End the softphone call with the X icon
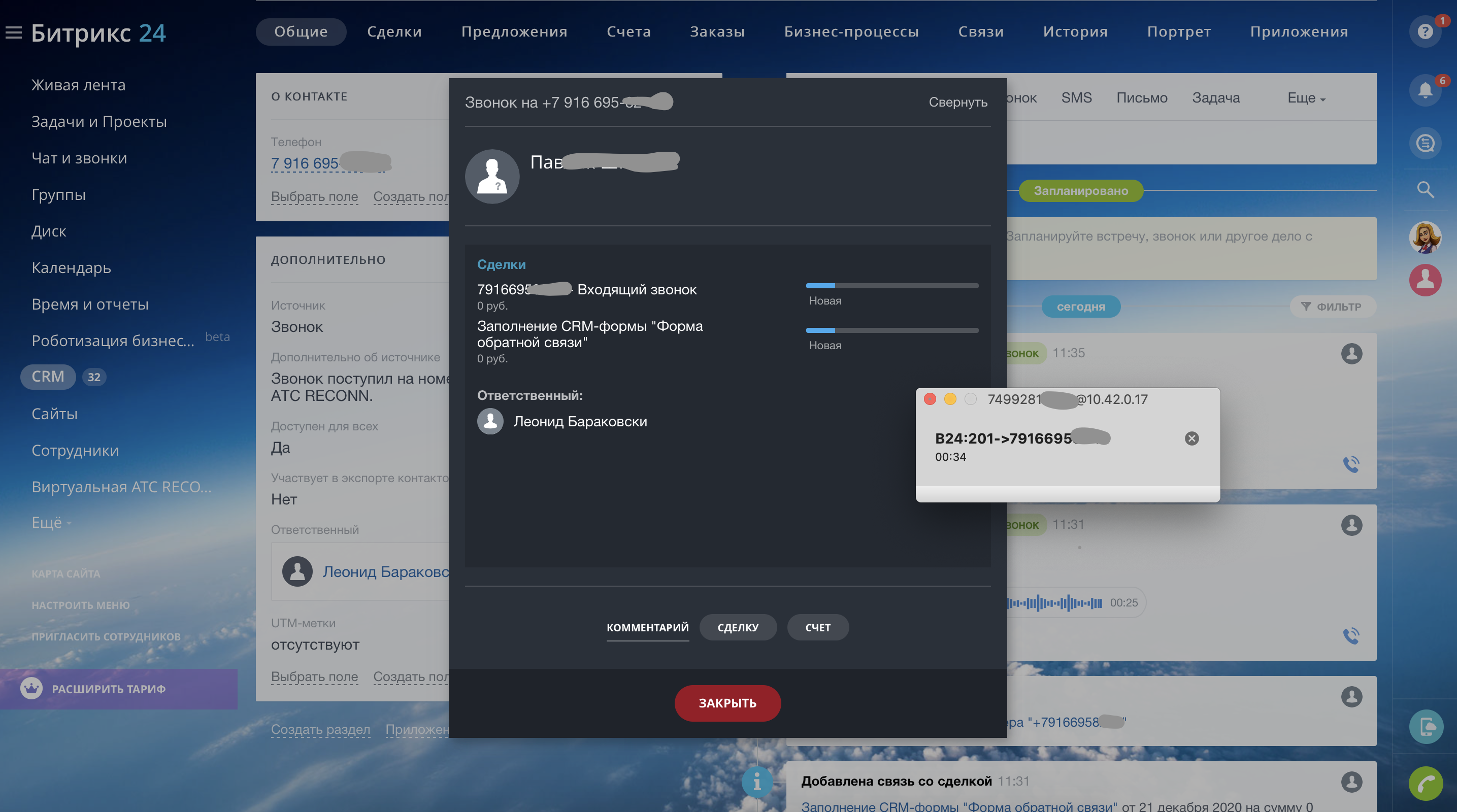 click(x=1191, y=439)
